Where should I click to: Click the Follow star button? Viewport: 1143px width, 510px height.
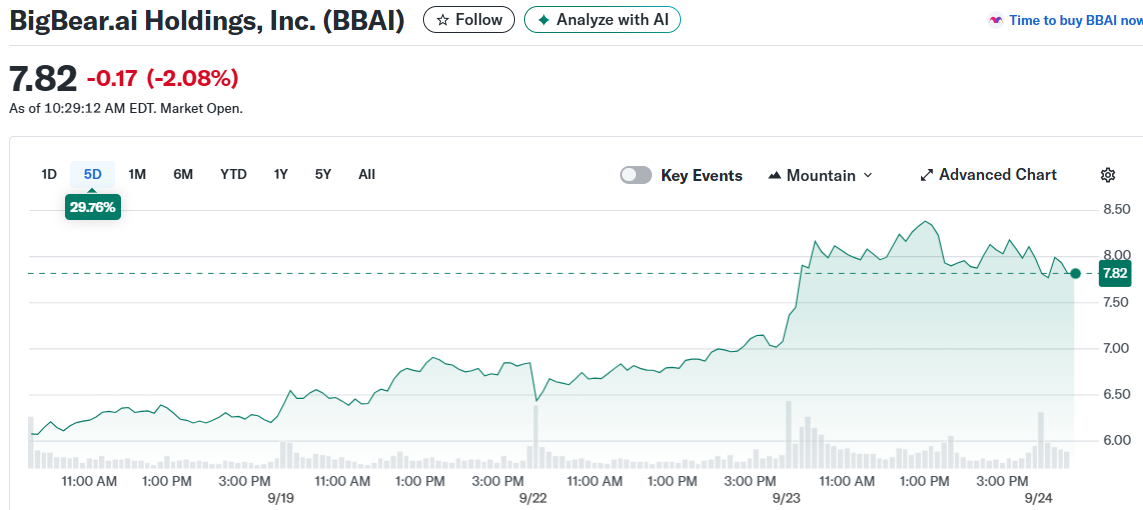click(x=469, y=20)
